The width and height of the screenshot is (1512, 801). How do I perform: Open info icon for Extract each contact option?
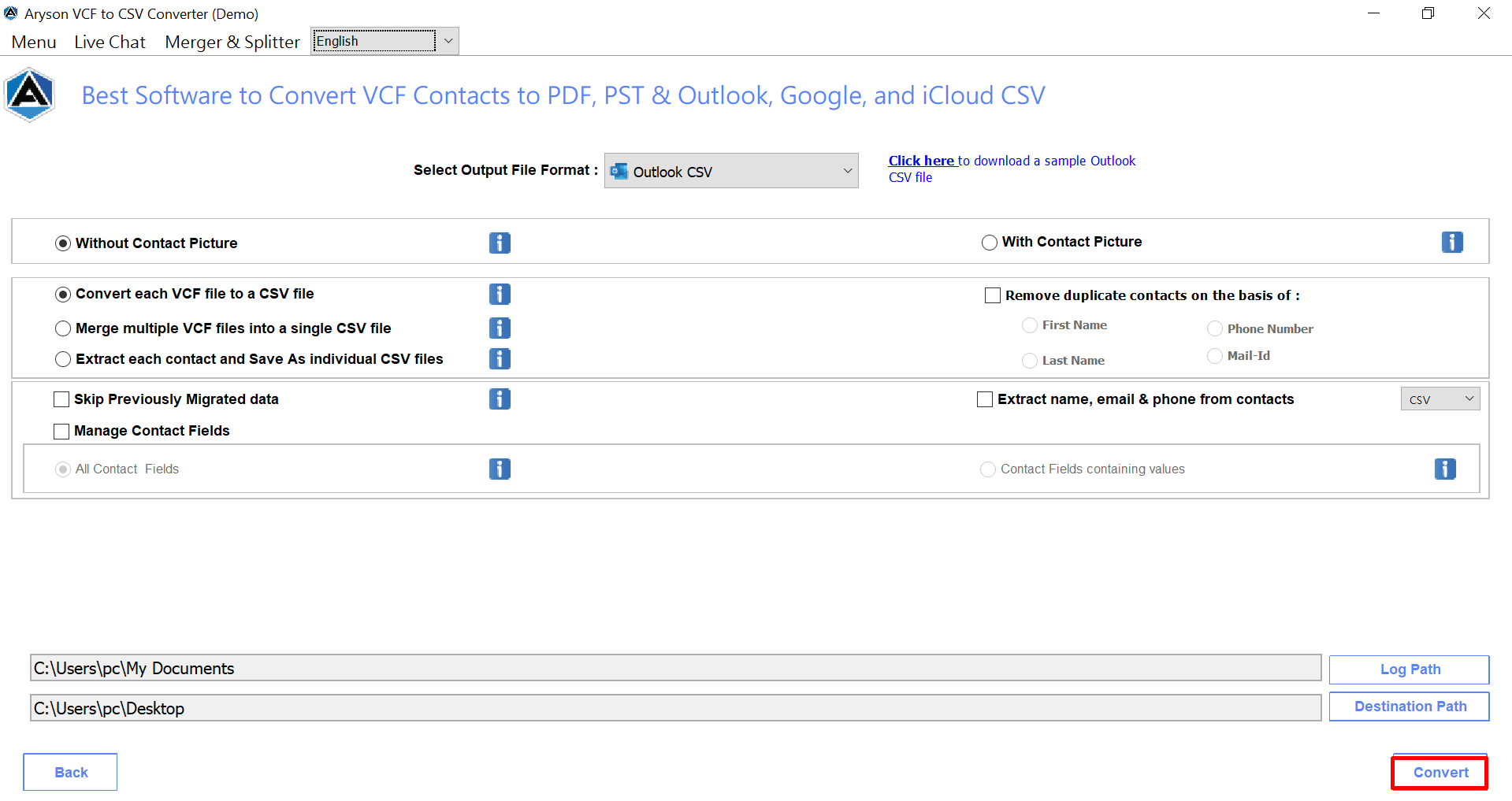coord(500,358)
